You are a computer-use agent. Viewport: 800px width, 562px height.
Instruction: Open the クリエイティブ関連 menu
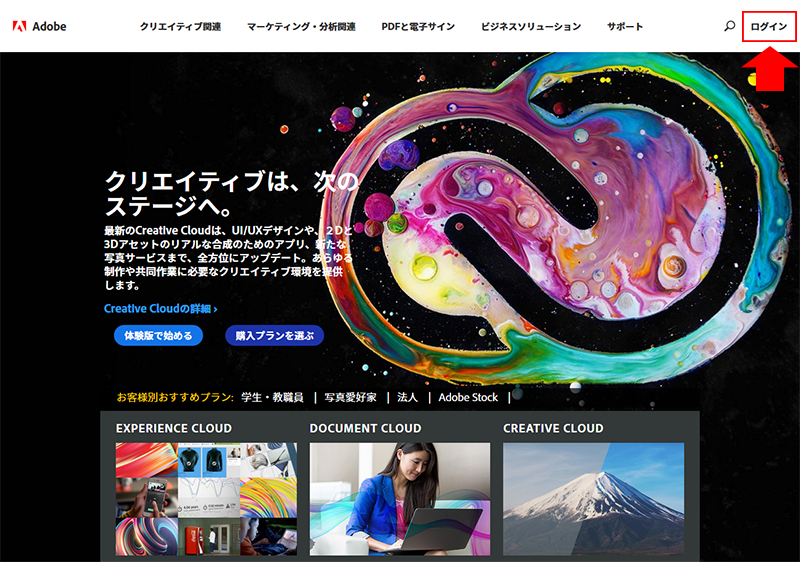pos(180,27)
